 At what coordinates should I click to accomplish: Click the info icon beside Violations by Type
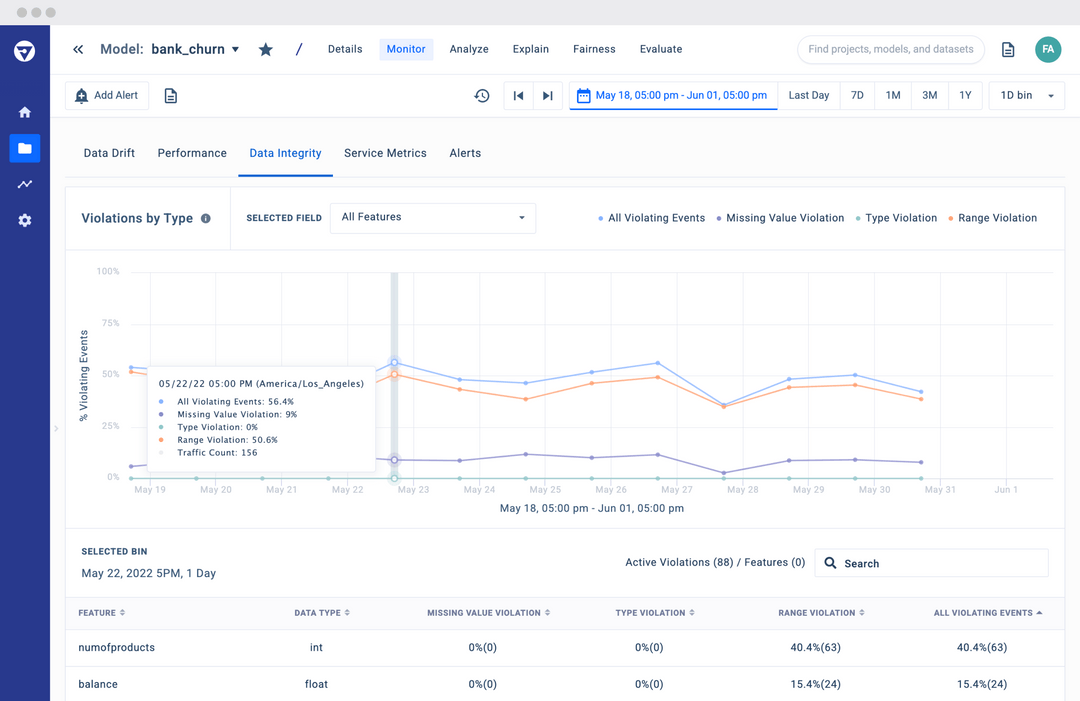207,217
